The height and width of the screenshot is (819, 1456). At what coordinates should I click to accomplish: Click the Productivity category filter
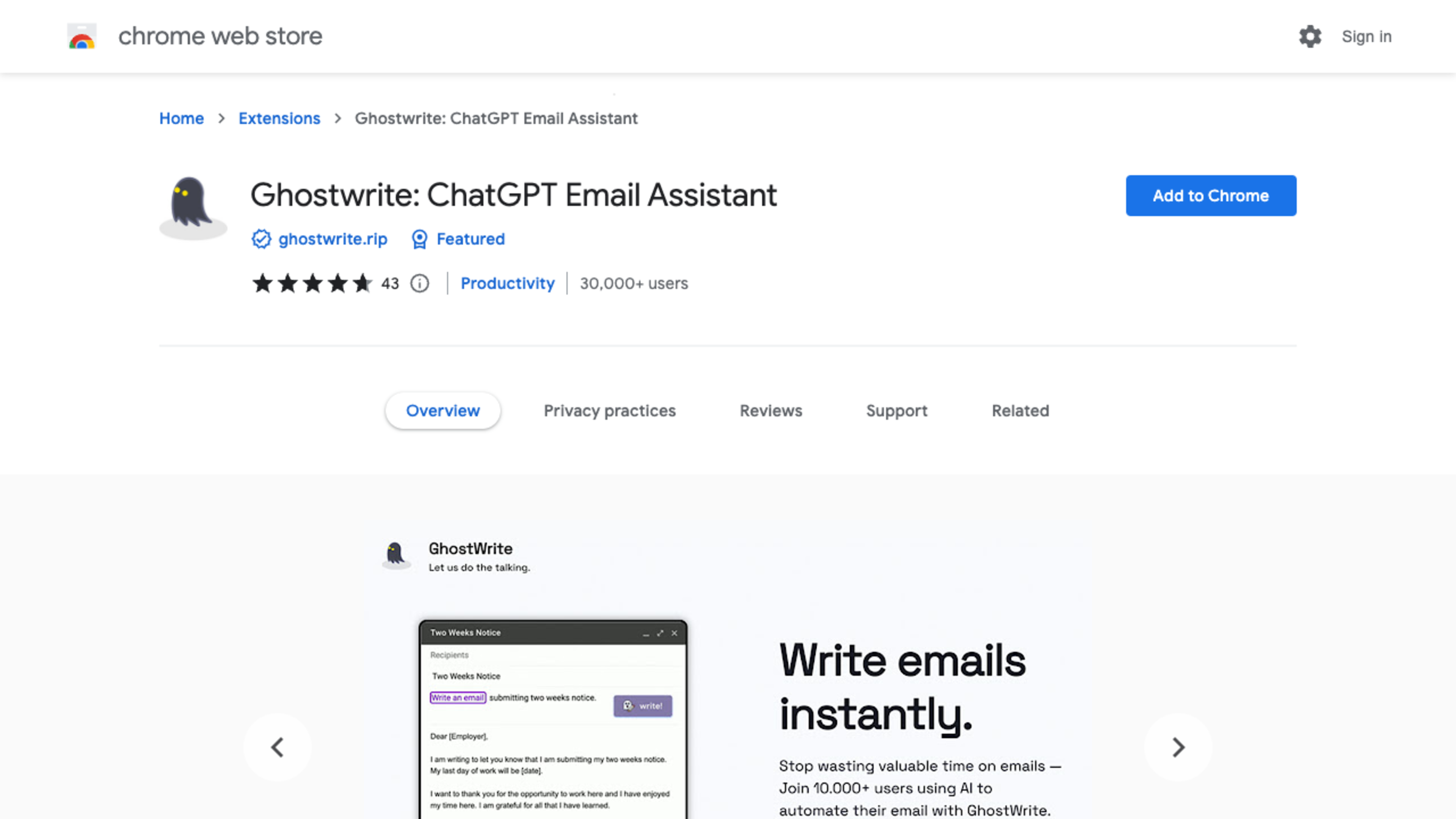tap(507, 283)
